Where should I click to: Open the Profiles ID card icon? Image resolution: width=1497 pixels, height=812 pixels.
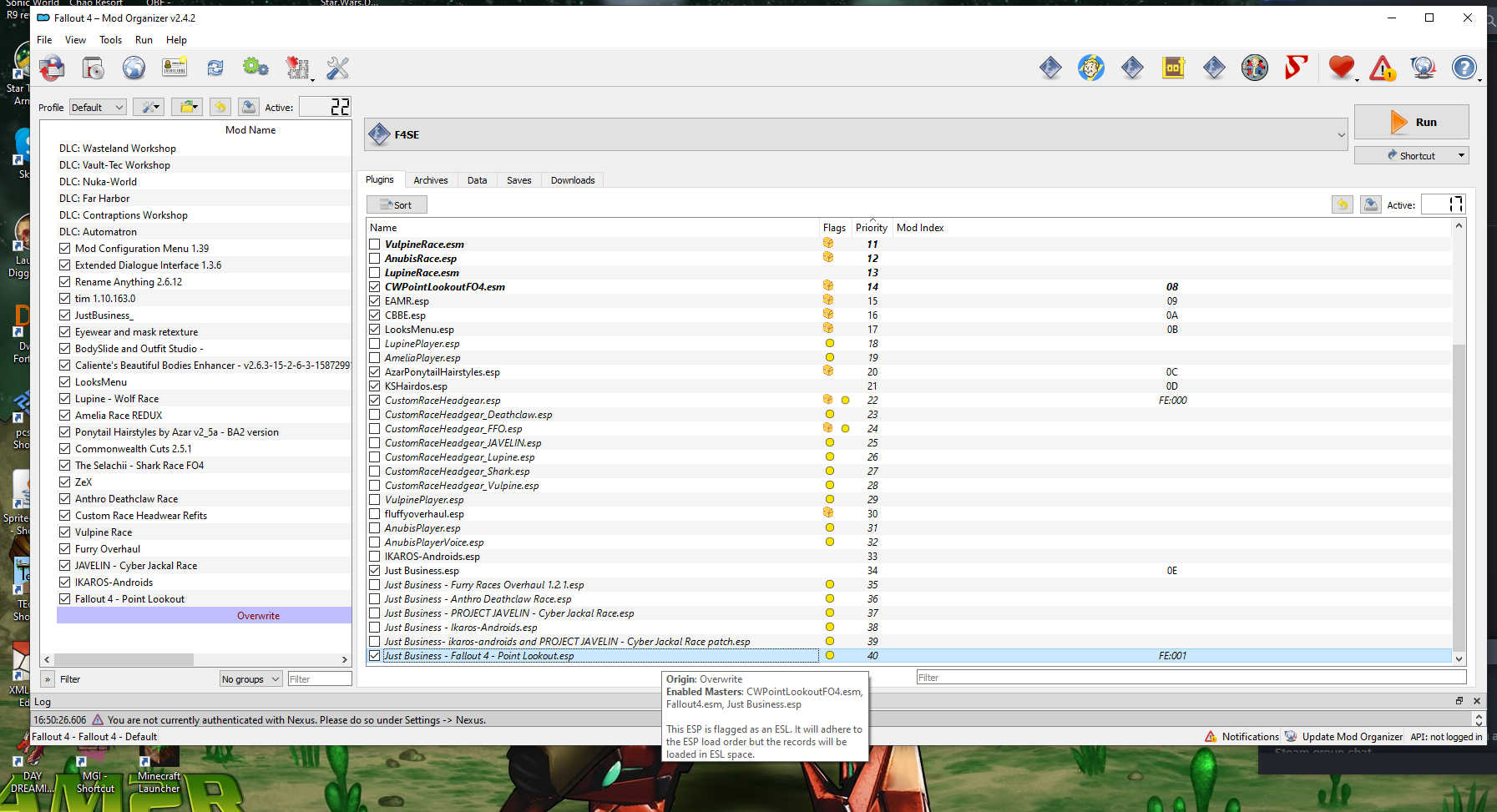point(174,68)
